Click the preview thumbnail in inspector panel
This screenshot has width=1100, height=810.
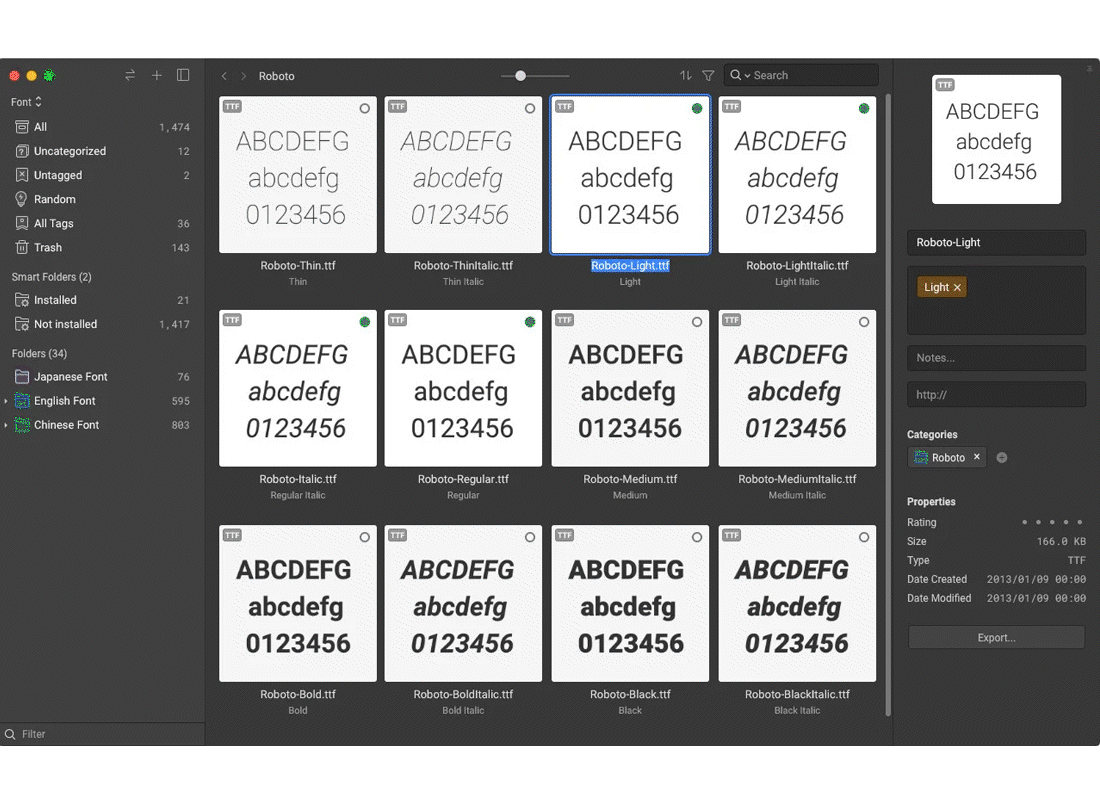point(996,140)
